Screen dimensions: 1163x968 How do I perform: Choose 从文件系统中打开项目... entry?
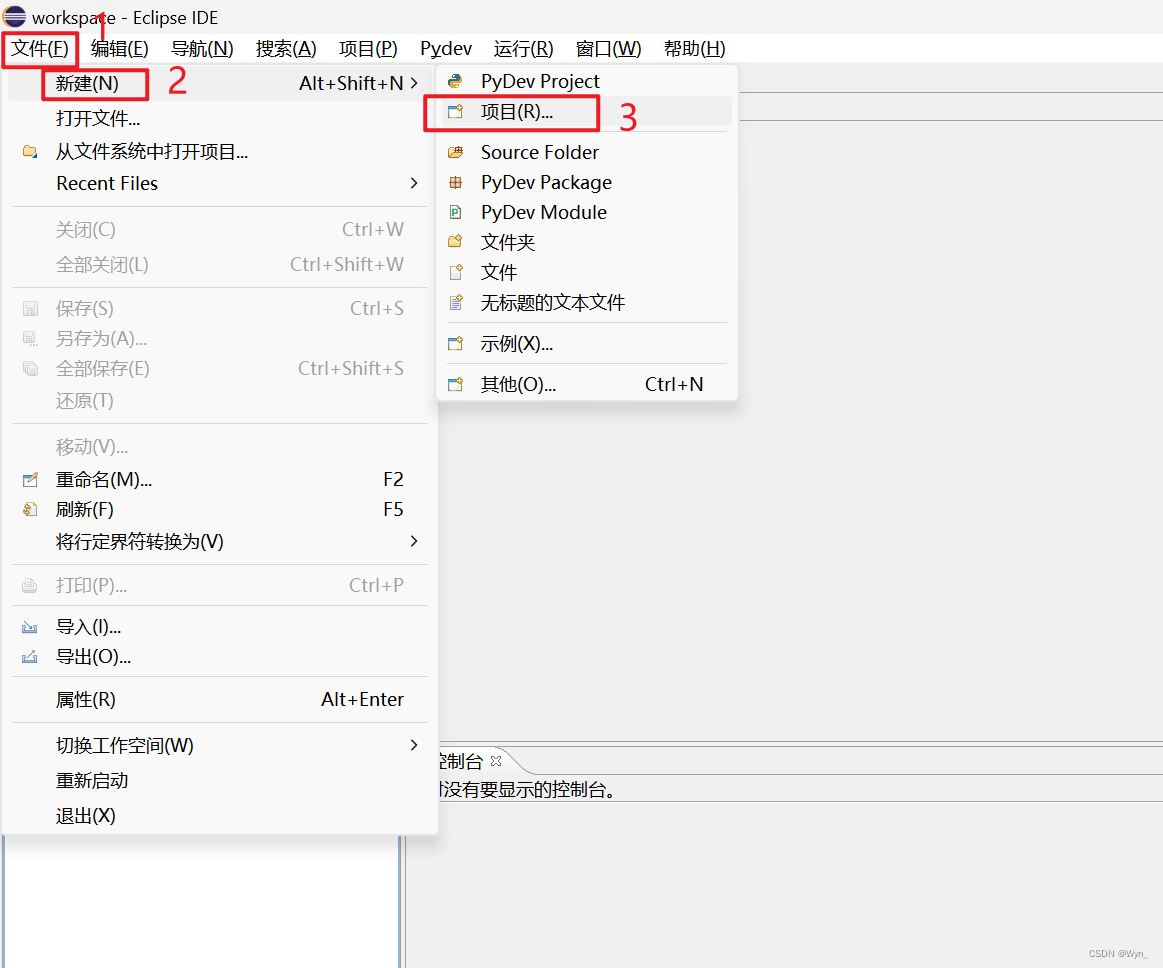(x=218, y=151)
